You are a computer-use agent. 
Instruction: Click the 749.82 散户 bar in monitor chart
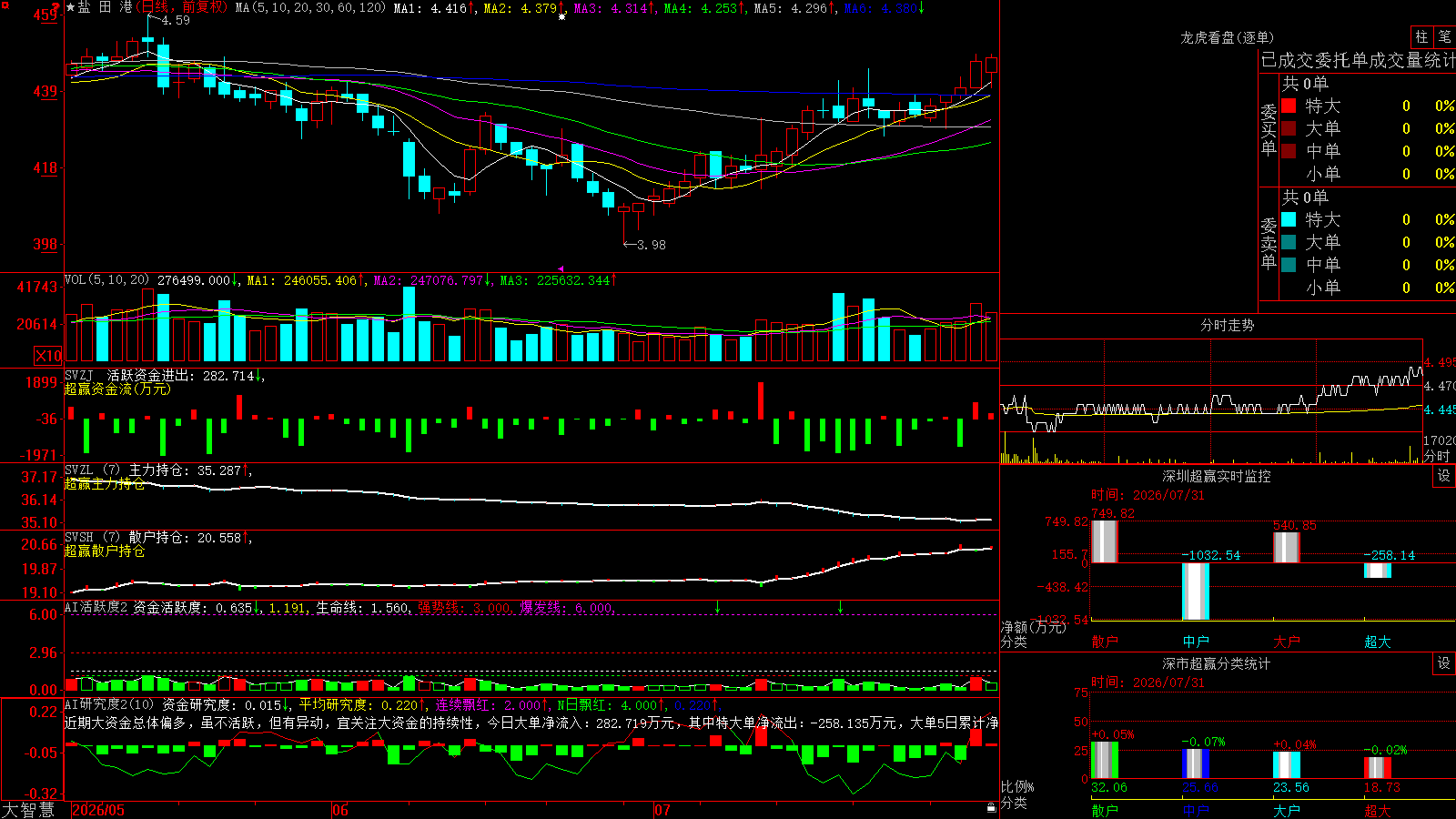[1104, 541]
